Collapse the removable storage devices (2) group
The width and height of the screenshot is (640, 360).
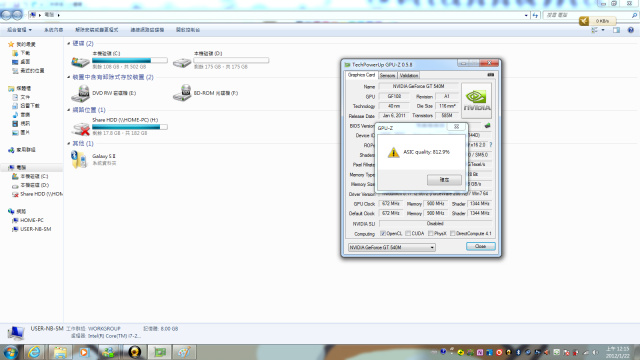point(69,77)
